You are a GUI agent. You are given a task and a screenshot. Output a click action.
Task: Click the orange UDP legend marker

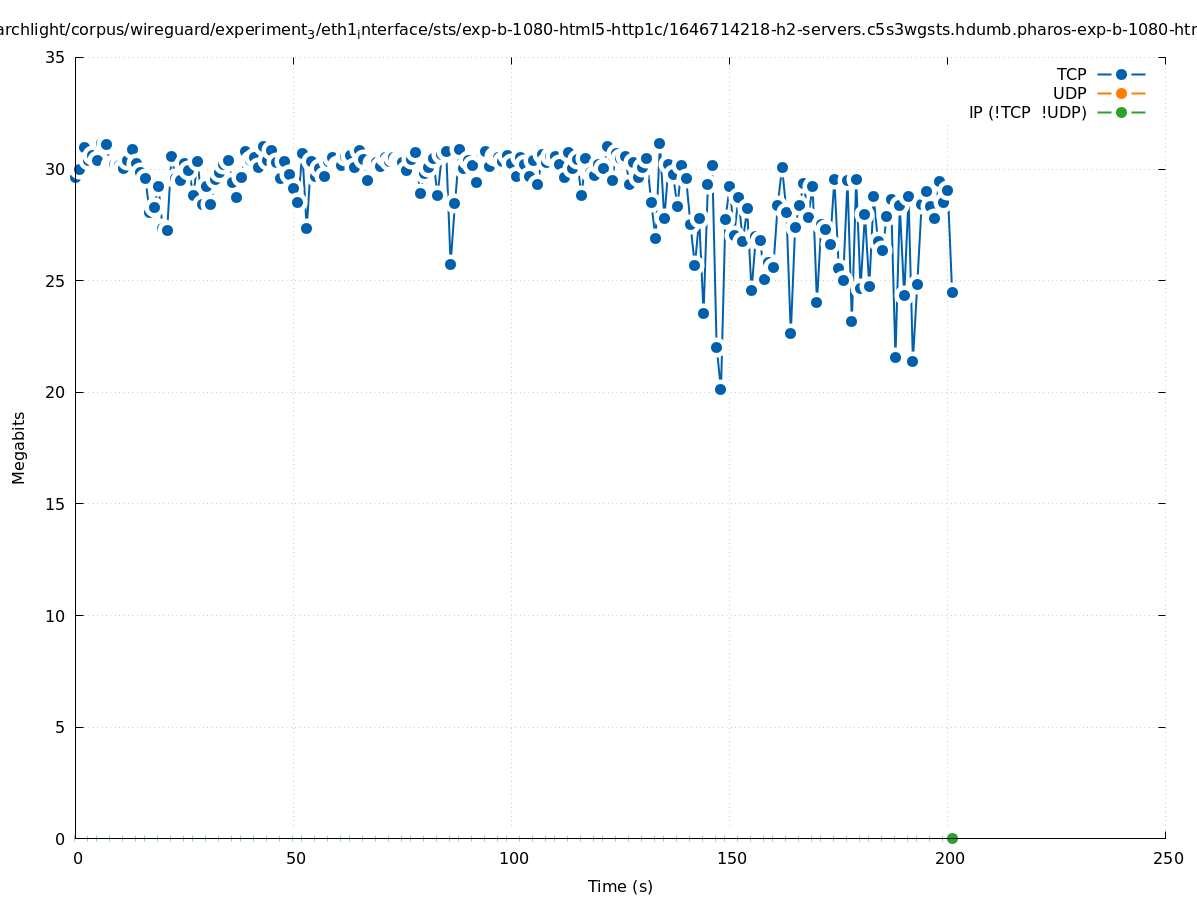pyautogui.click(x=1121, y=93)
